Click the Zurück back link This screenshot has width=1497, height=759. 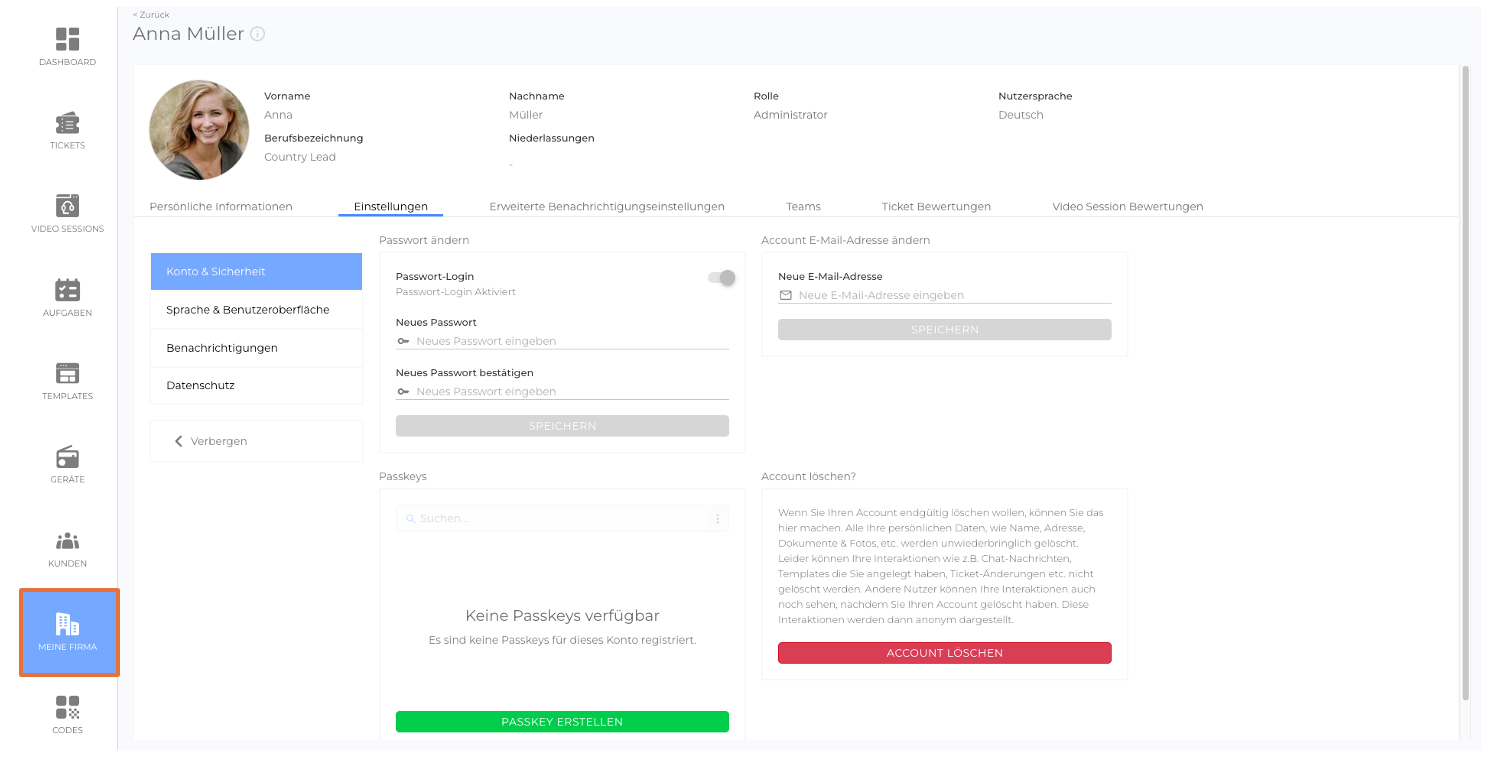tap(151, 15)
